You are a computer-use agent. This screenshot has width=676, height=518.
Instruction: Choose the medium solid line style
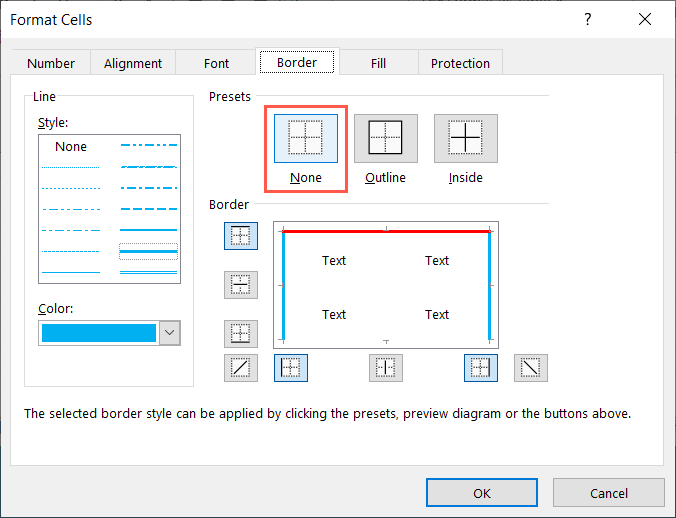click(x=149, y=230)
